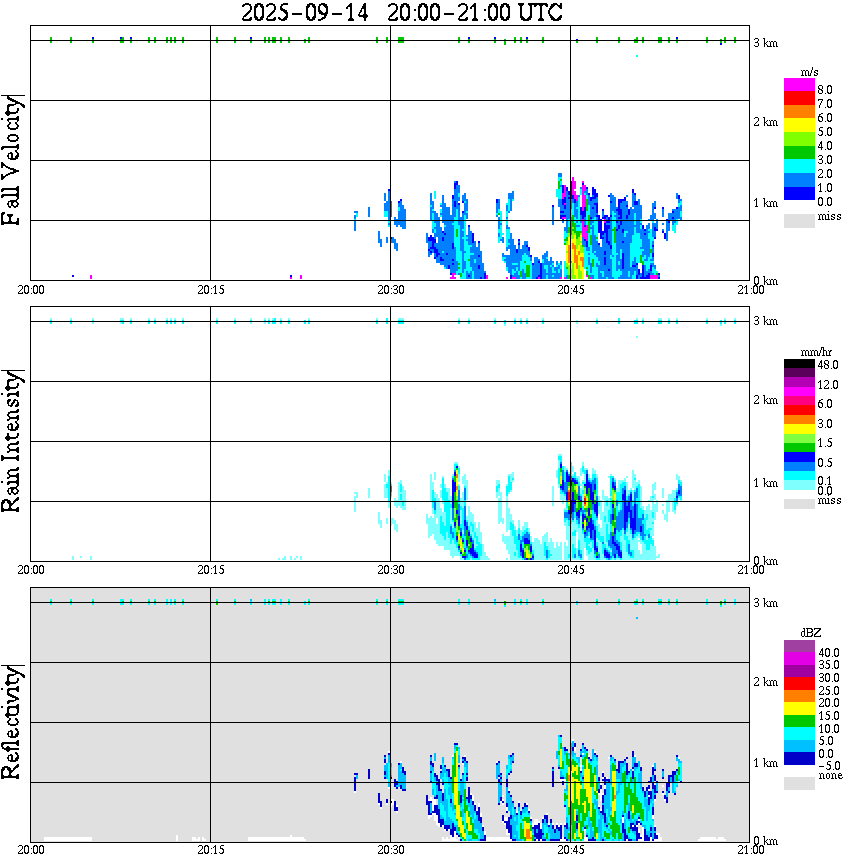Select purple 12.0 mm/hr legend swatch
Viewport: 850px width, 868px height.
799,383
